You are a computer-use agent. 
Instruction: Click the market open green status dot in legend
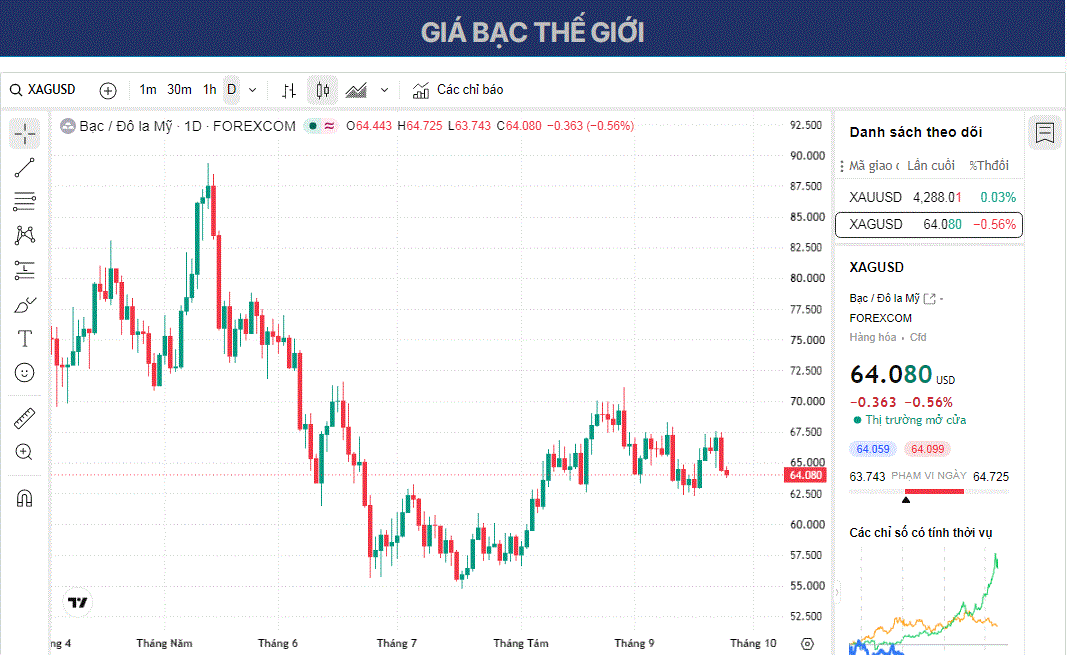(313, 126)
